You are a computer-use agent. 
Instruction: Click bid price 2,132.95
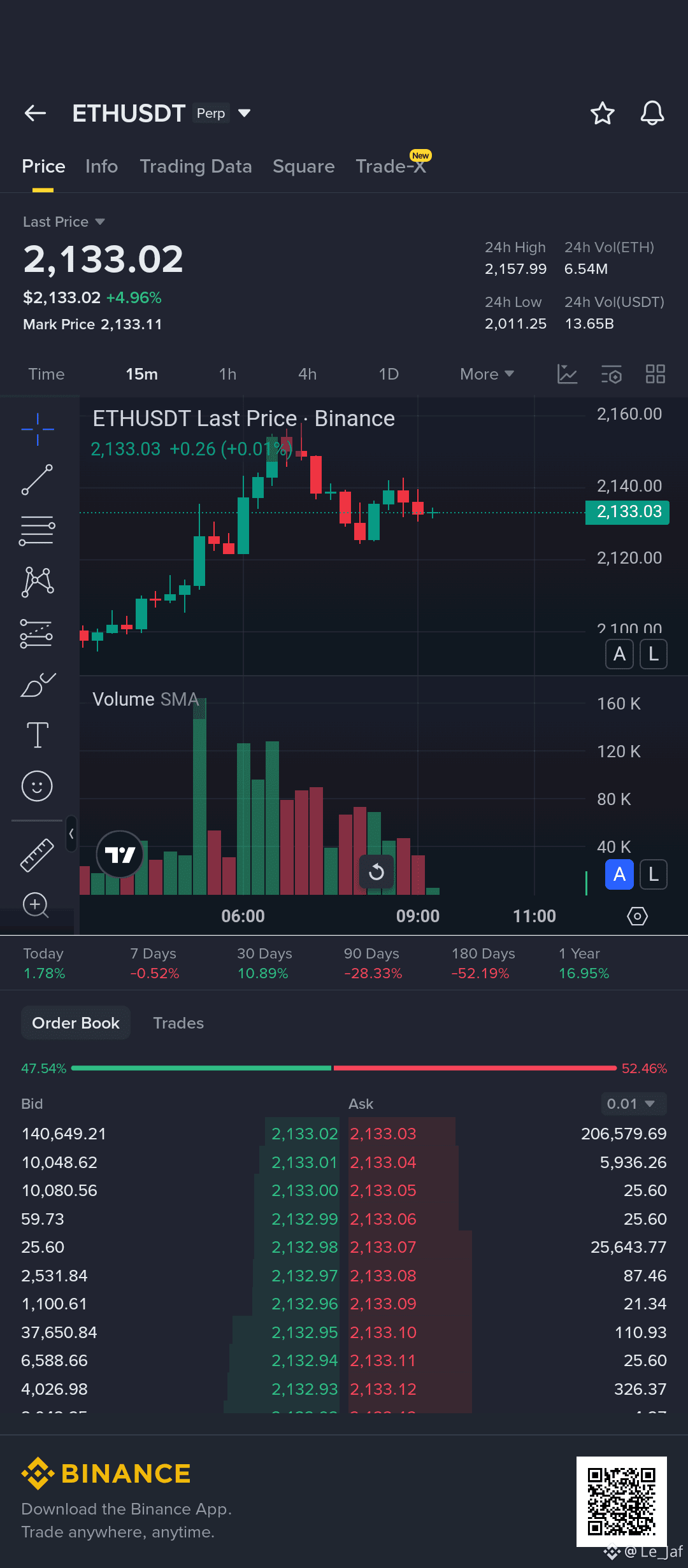pyautogui.click(x=305, y=1332)
